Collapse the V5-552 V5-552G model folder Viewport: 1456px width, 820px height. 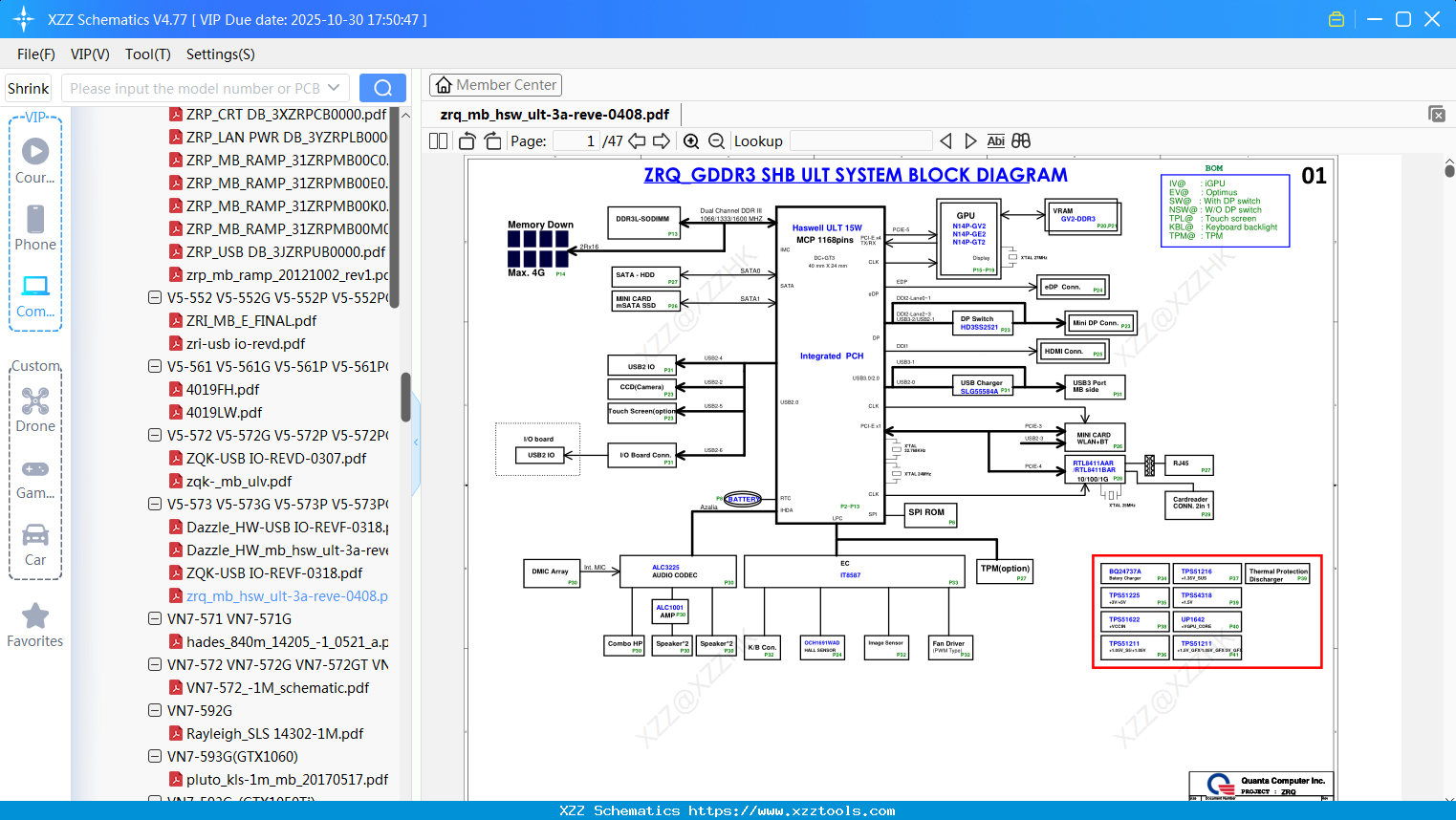pos(155,298)
